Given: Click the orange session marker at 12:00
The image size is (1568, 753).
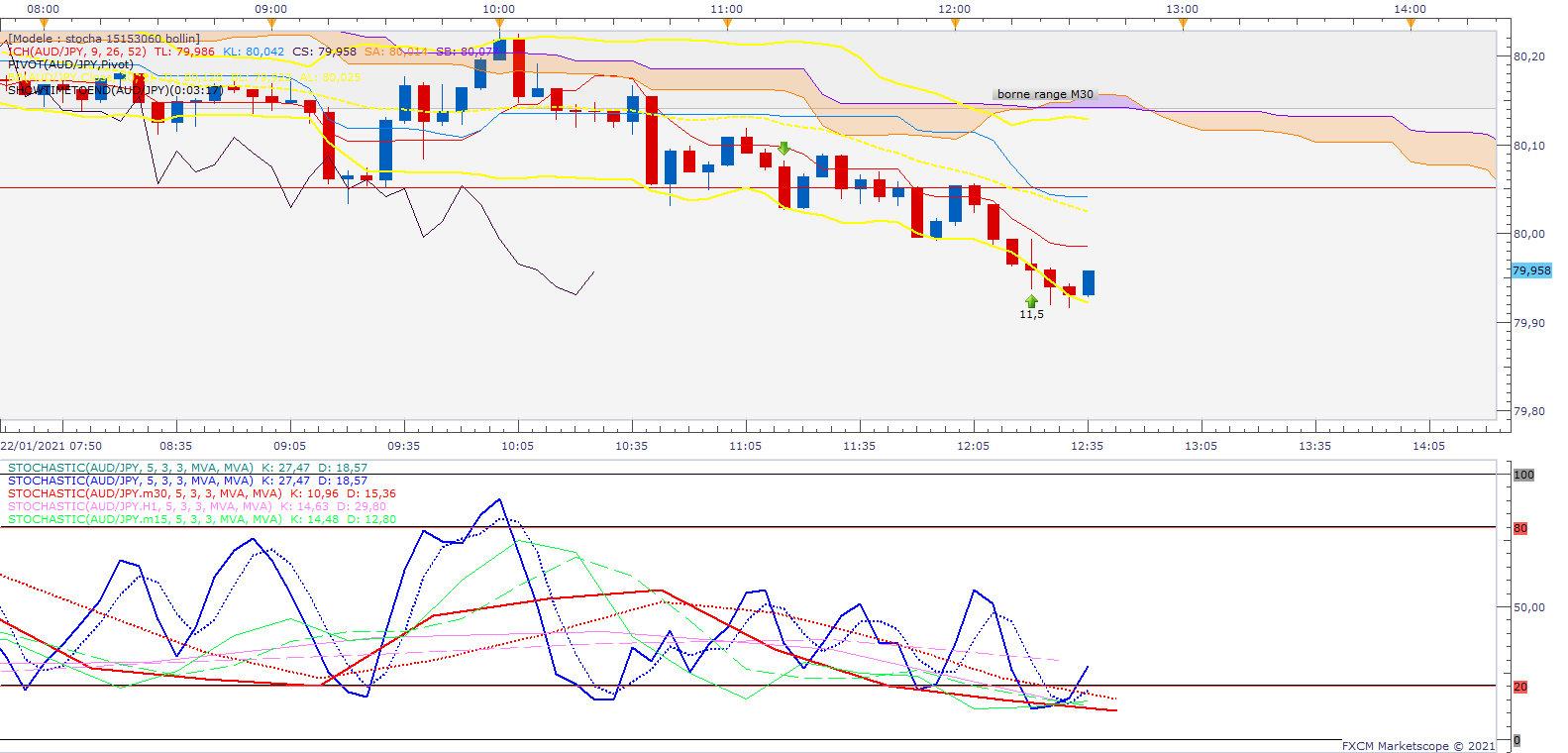Looking at the screenshot, I should pos(955,24).
